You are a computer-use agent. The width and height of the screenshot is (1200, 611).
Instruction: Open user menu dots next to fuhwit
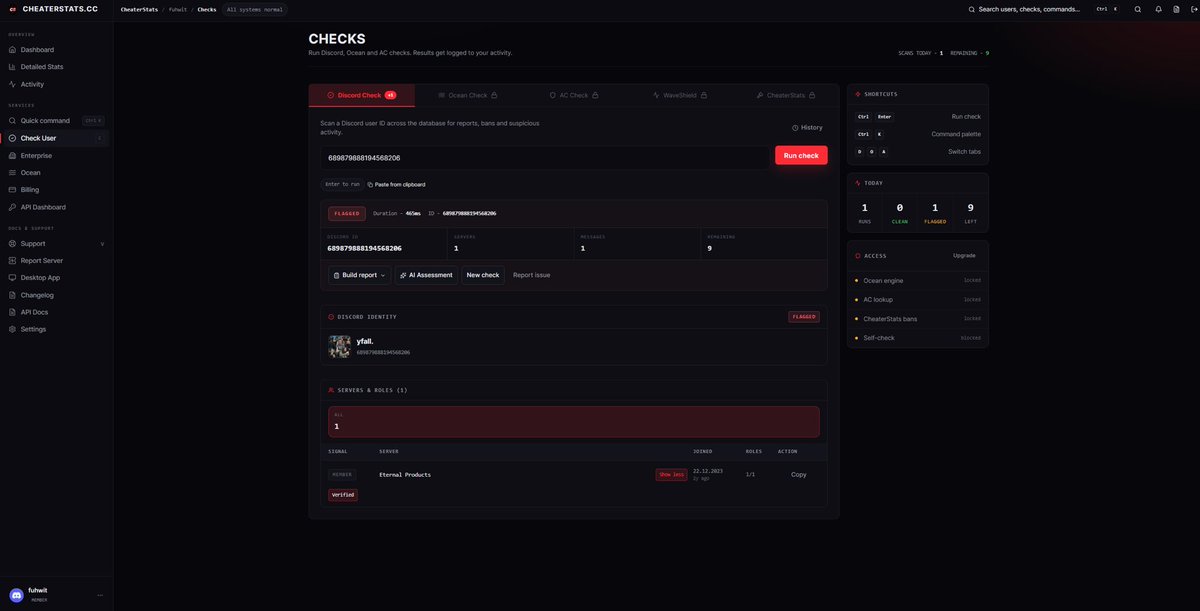click(100, 595)
